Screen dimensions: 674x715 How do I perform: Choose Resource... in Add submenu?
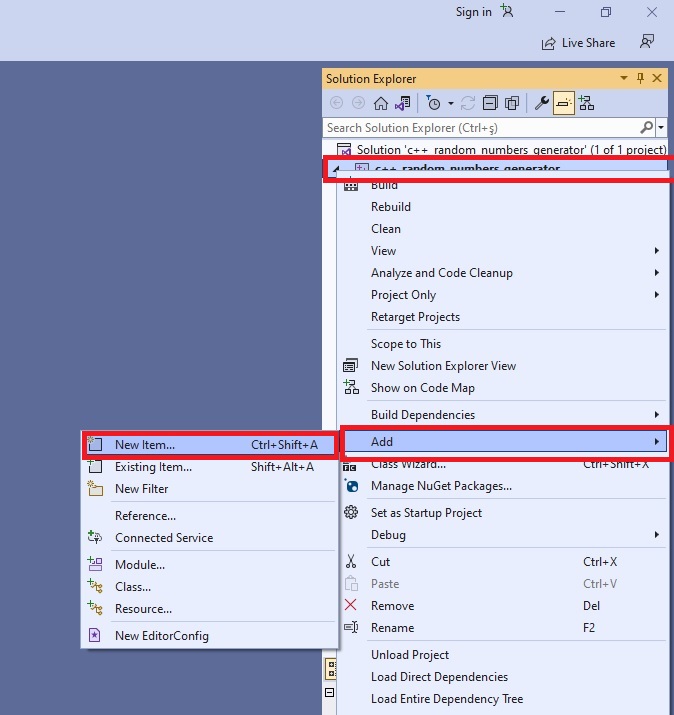pyautogui.click(x=210, y=609)
